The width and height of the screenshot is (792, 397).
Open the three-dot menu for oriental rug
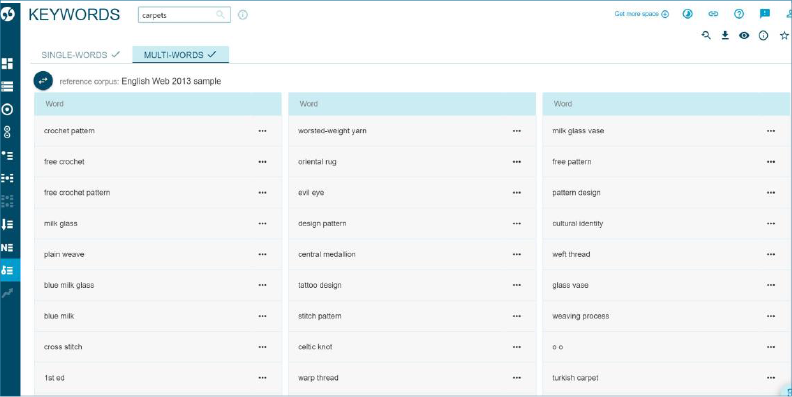(516, 162)
